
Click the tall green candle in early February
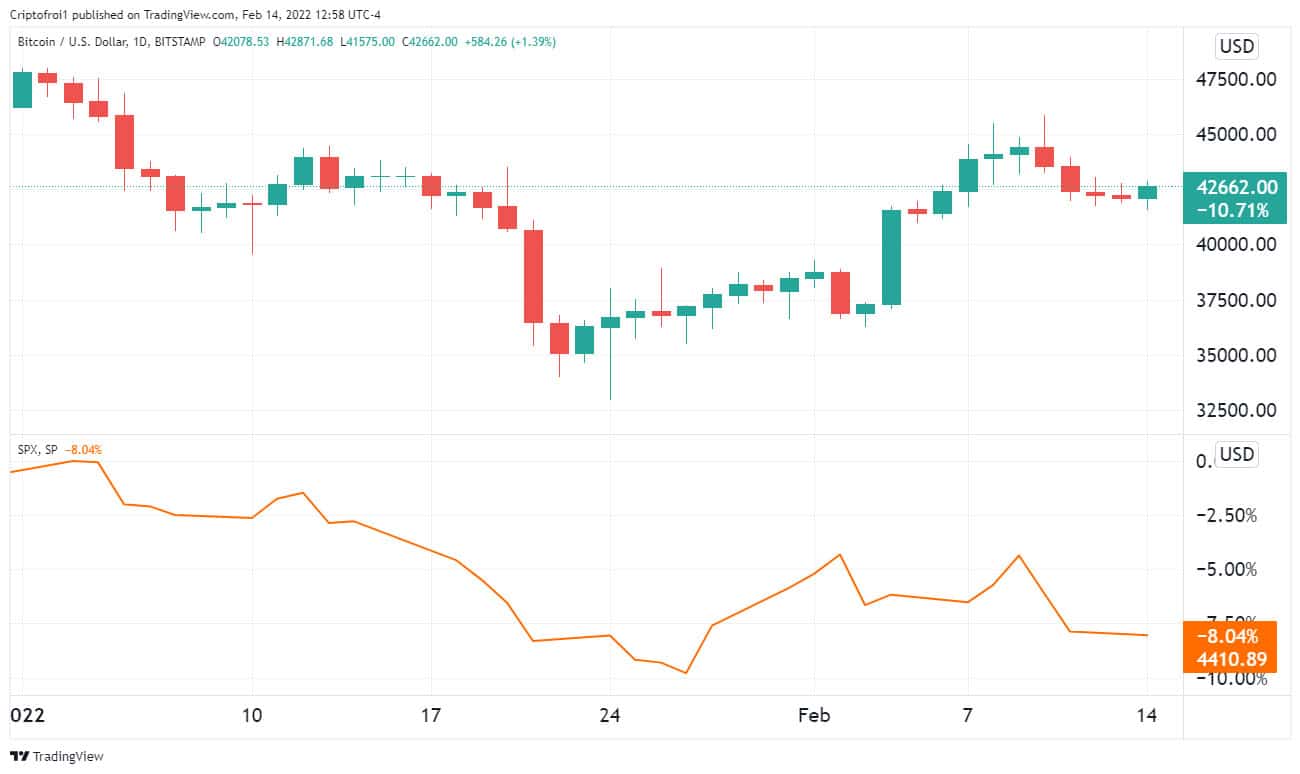pos(891,257)
